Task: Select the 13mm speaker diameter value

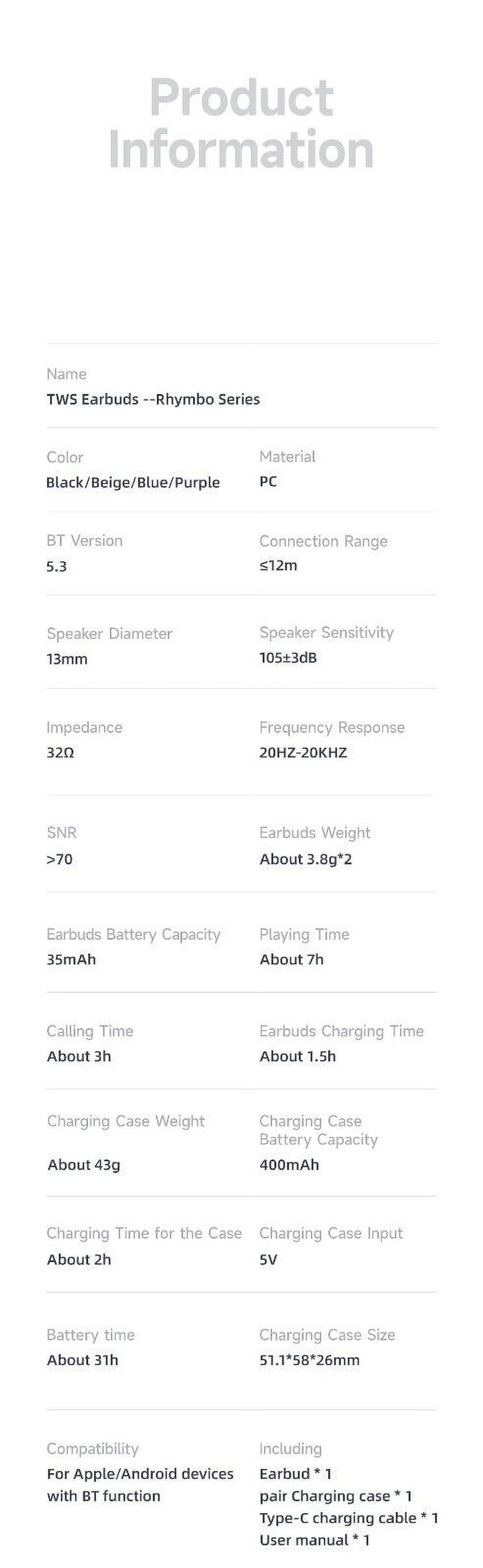Action: pos(67,659)
